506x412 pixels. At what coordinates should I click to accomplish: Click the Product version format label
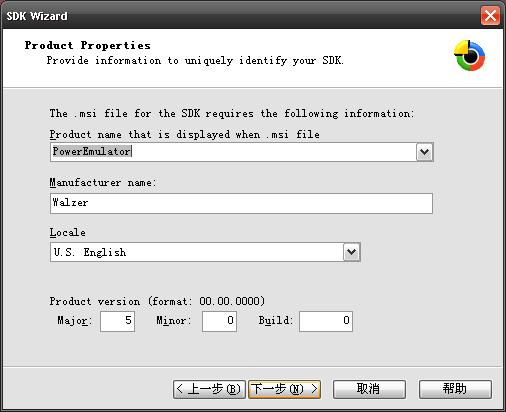pos(157,301)
